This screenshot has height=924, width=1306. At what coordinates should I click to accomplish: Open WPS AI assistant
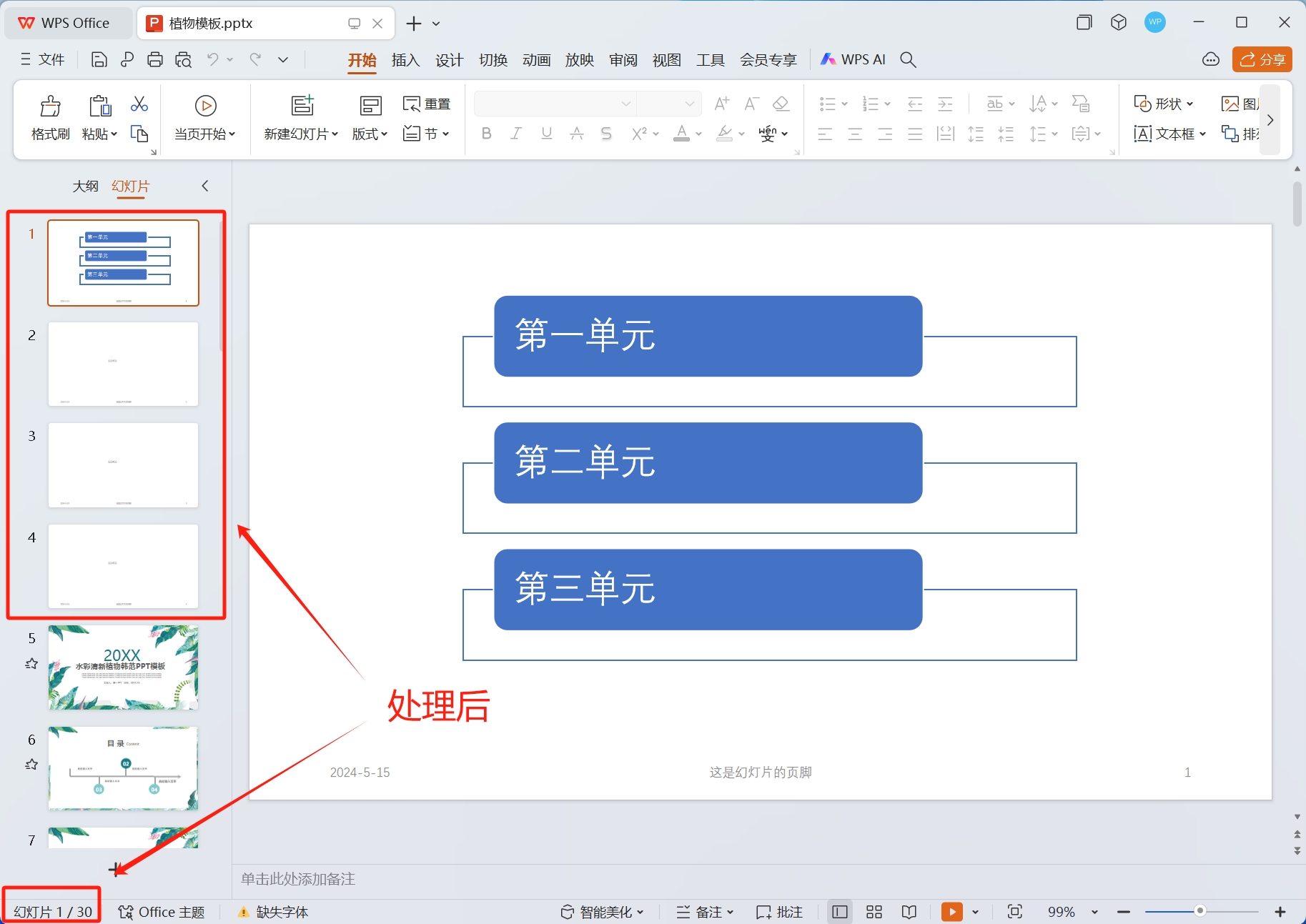pyautogui.click(x=854, y=60)
